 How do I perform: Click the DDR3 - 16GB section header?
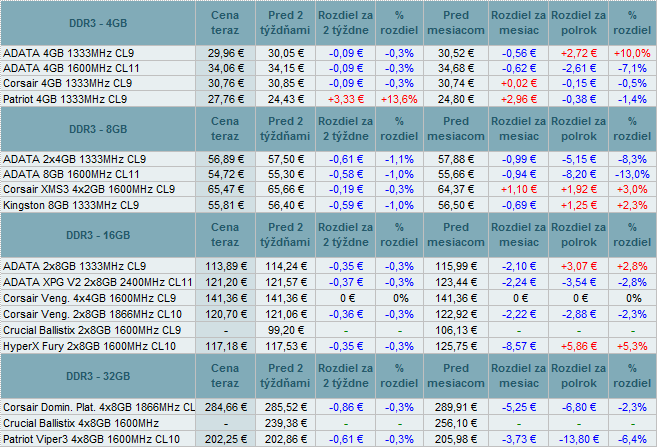(98, 235)
